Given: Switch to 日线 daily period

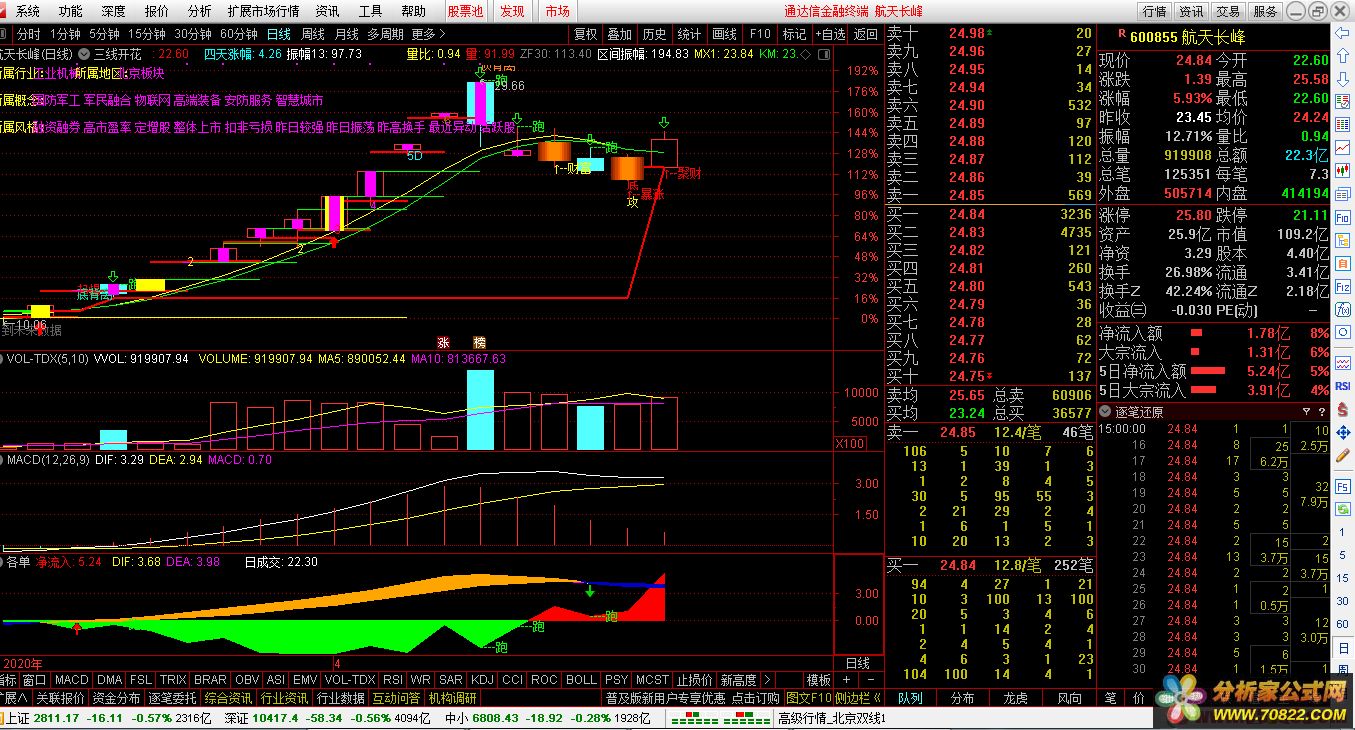Looking at the screenshot, I should tap(278, 33).
